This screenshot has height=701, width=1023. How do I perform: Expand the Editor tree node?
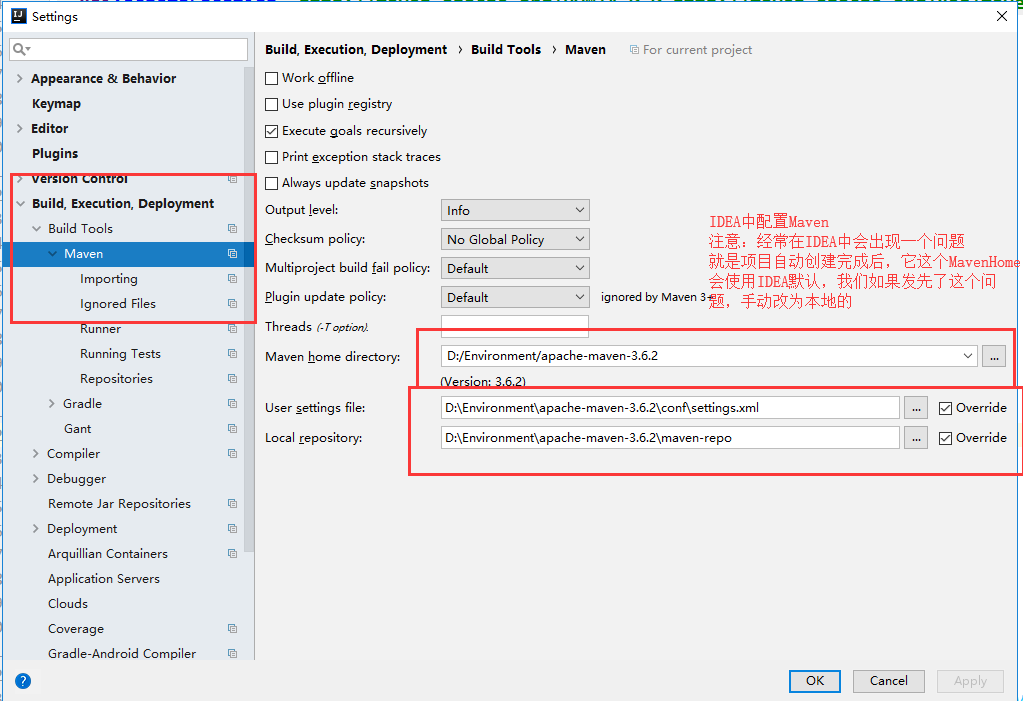pyautogui.click(x=20, y=129)
